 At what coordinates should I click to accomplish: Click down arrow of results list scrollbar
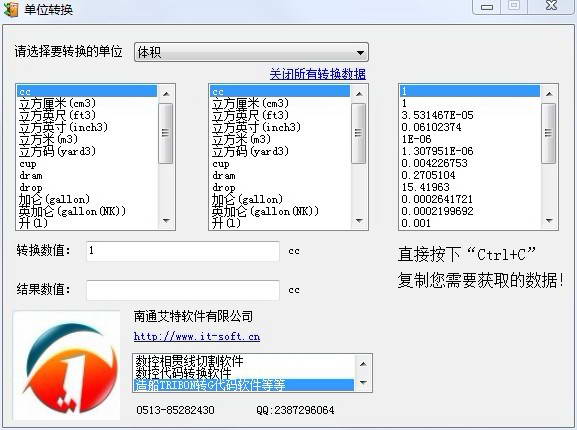click(x=549, y=220)
